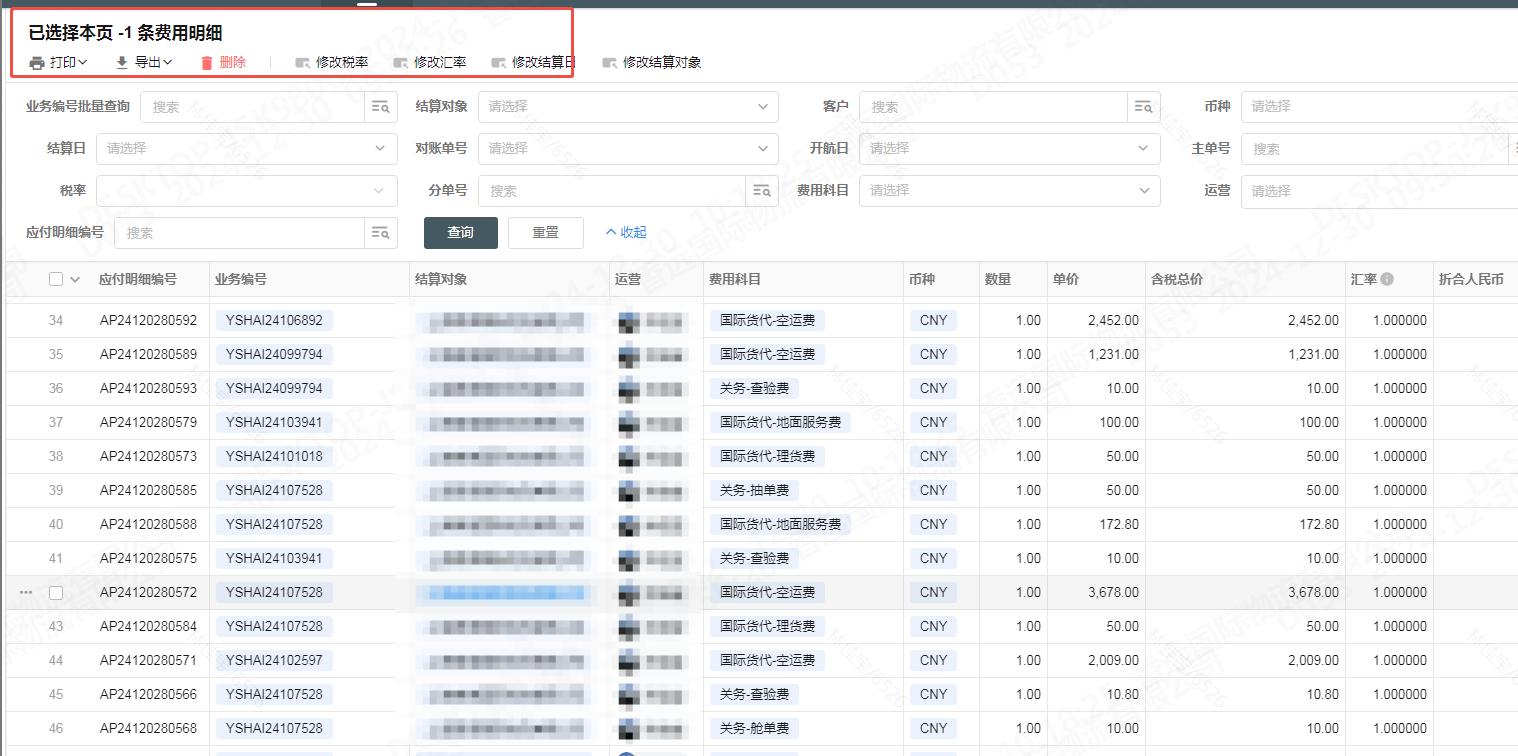The width and height of the screenshot is (1518, 756).
Task: Open batch search icon beside 业务编号批量查询
Action: click(381, 107)
